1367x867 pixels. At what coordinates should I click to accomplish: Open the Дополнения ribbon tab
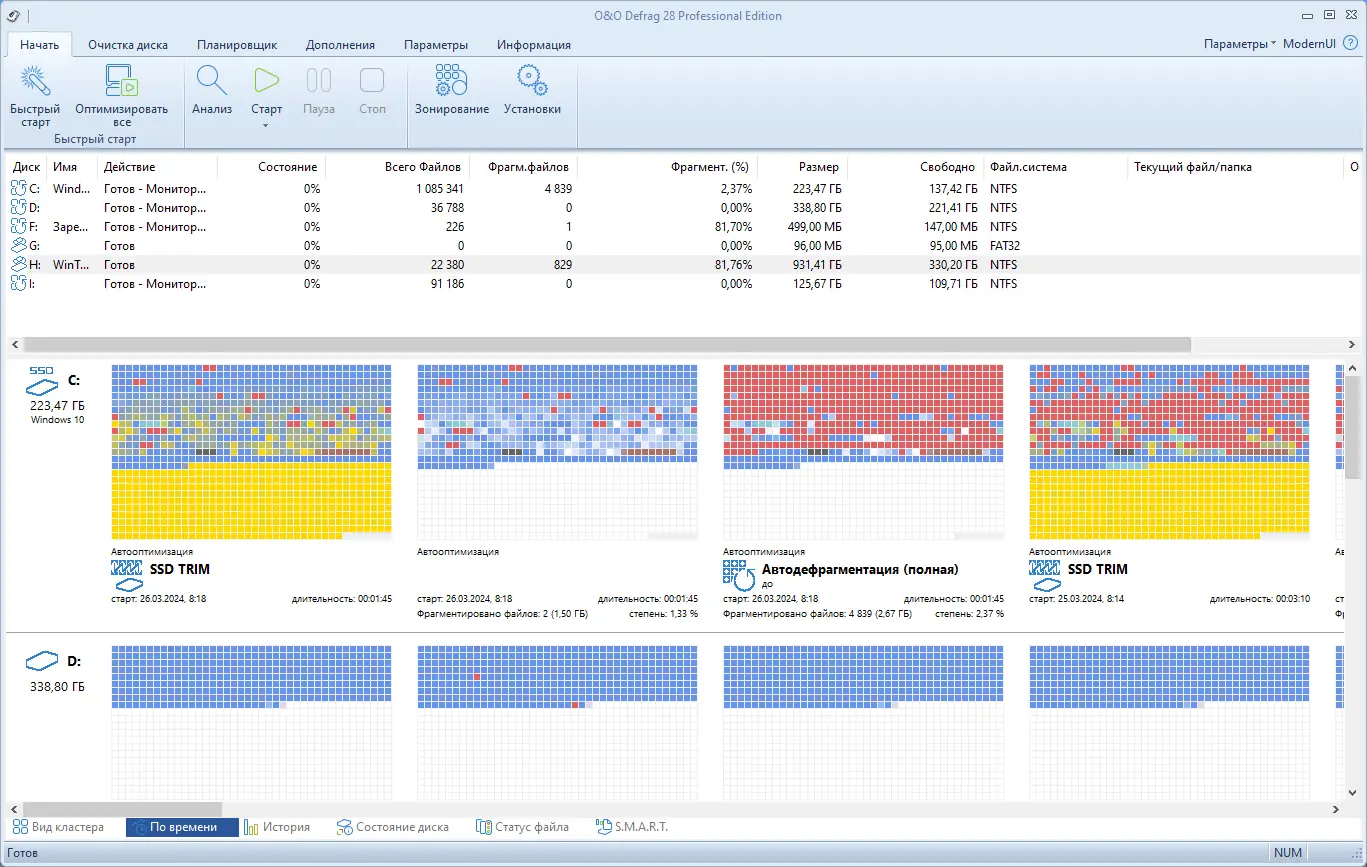pyautogui.click(x=340, y=44)
